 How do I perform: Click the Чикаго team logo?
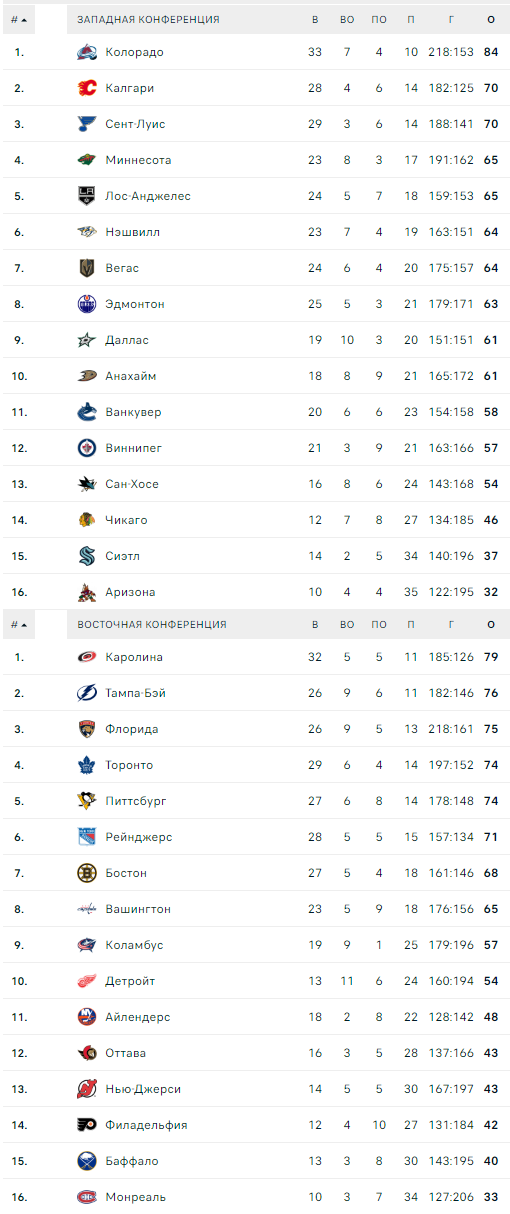pos(88,520)
